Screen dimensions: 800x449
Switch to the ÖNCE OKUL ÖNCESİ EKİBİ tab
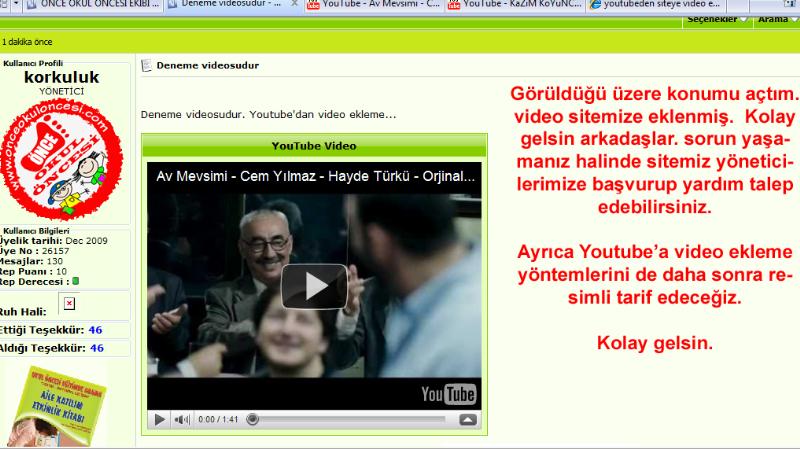click(92, 5)
